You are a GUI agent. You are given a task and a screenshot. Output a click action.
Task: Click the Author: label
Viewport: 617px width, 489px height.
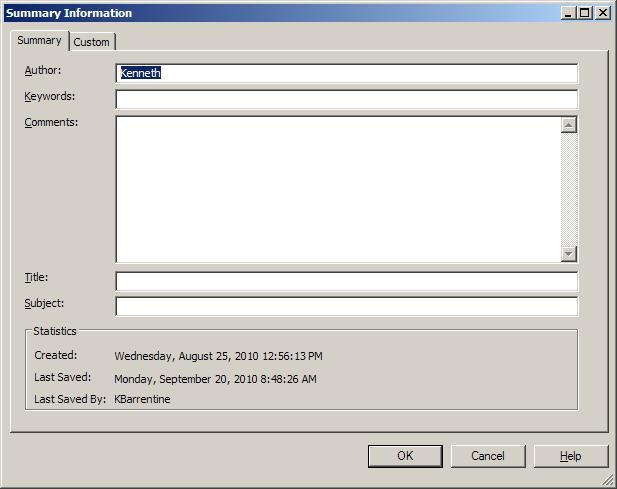tap(43, 70)
